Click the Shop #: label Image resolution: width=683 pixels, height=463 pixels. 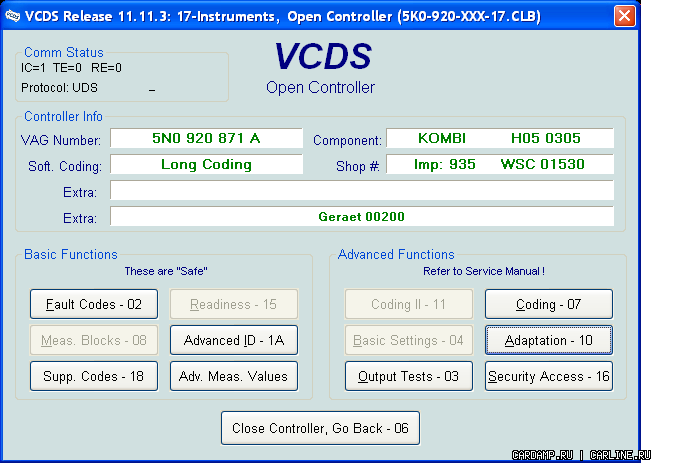[358, 166]
